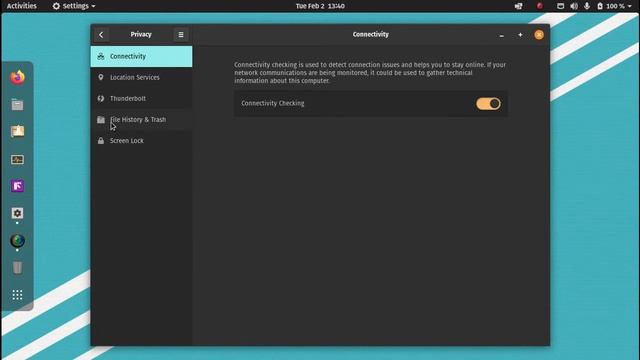Click the microphone icon in top bar

tap(587, 6)
